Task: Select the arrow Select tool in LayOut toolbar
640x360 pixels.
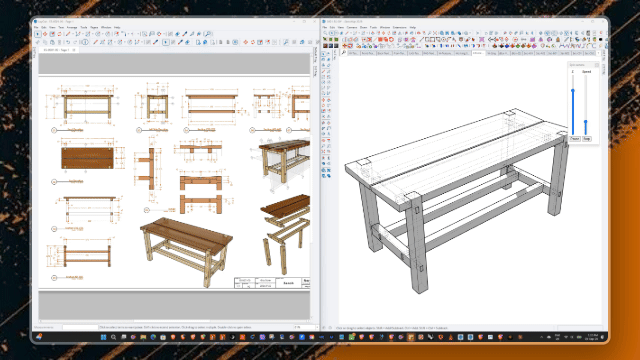Action: pos(38,34)
